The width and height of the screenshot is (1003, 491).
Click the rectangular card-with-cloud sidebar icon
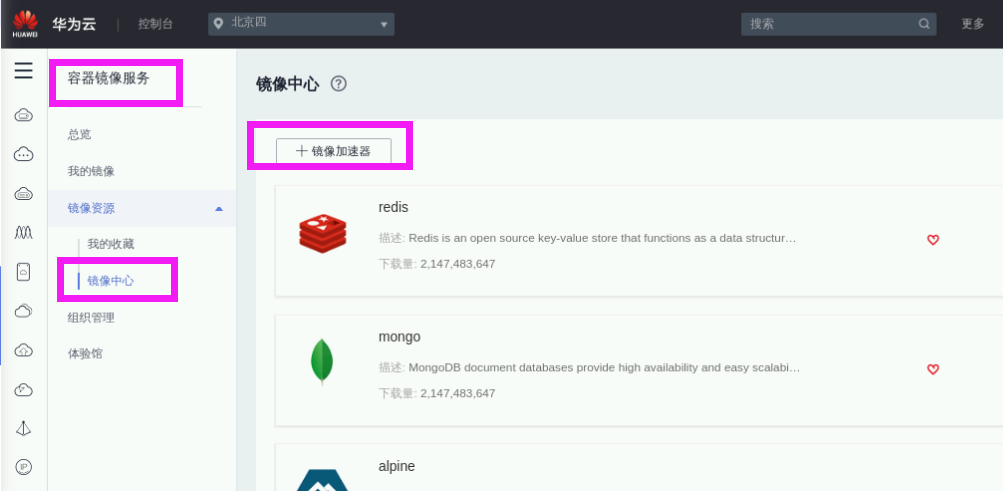click(24, 272)
